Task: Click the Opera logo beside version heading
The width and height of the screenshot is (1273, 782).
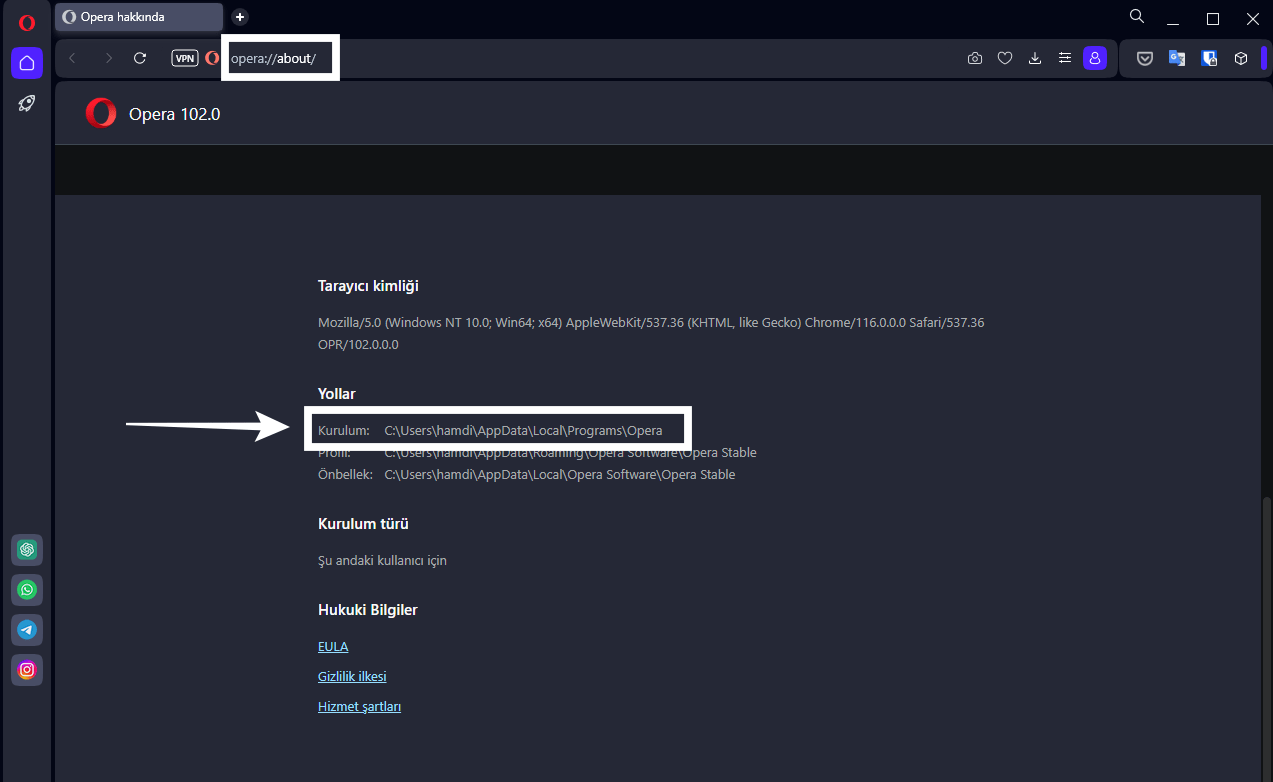Action: coord(100,113)
